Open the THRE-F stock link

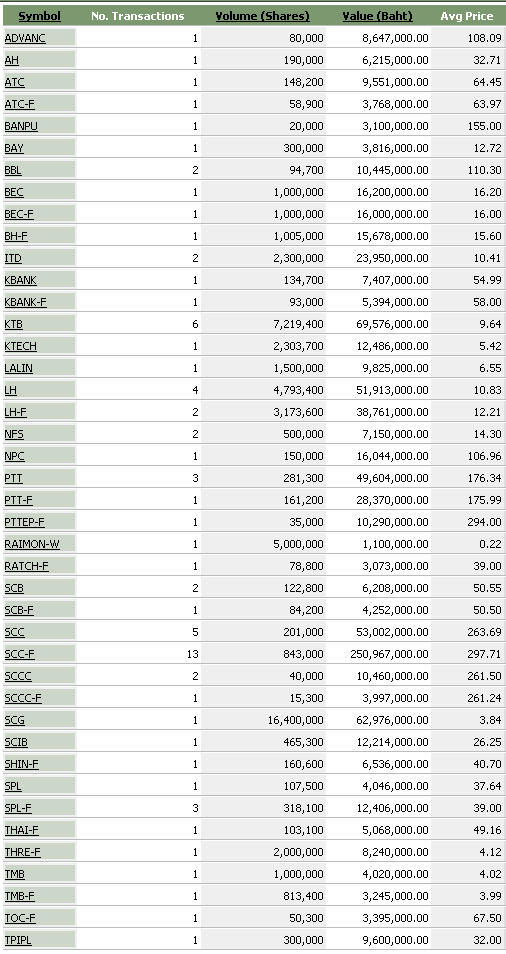23,852
